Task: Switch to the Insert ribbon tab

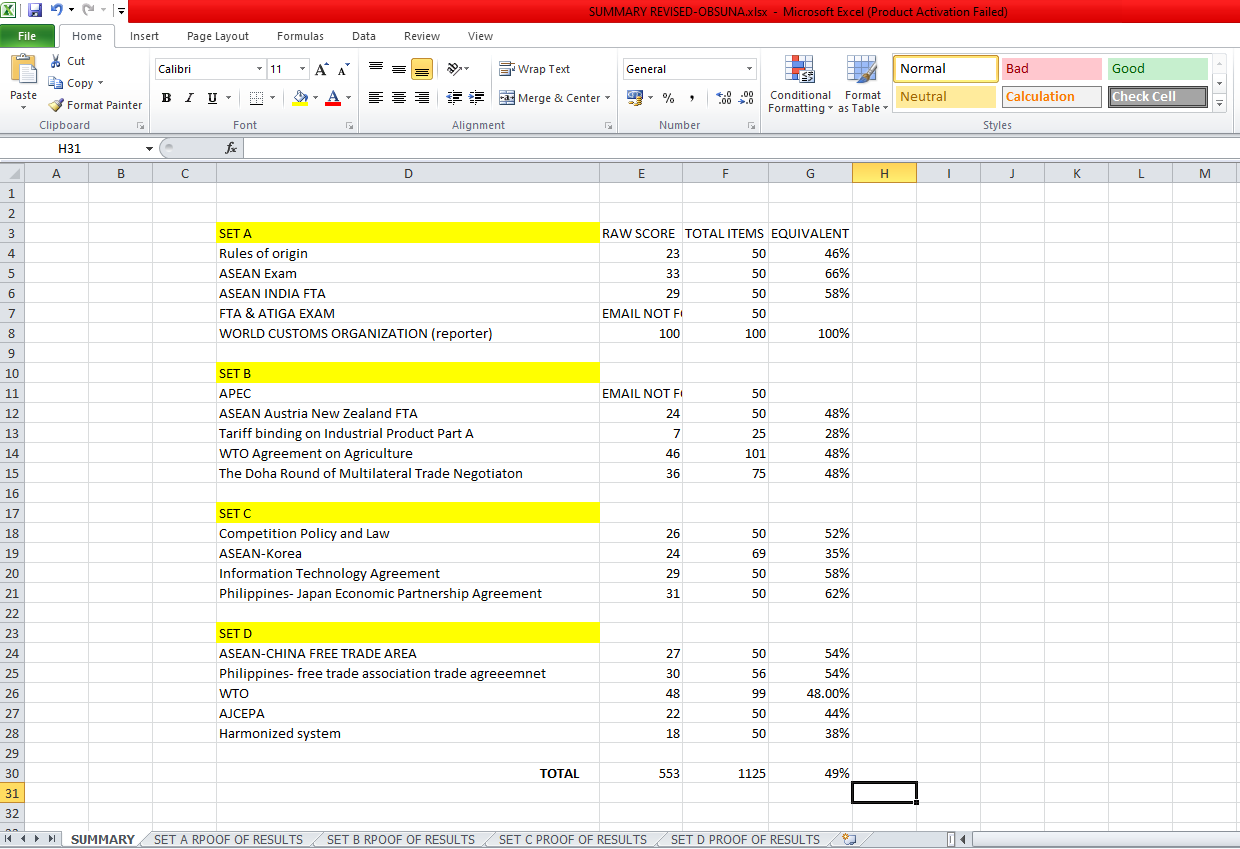Action: click(144, 36)
